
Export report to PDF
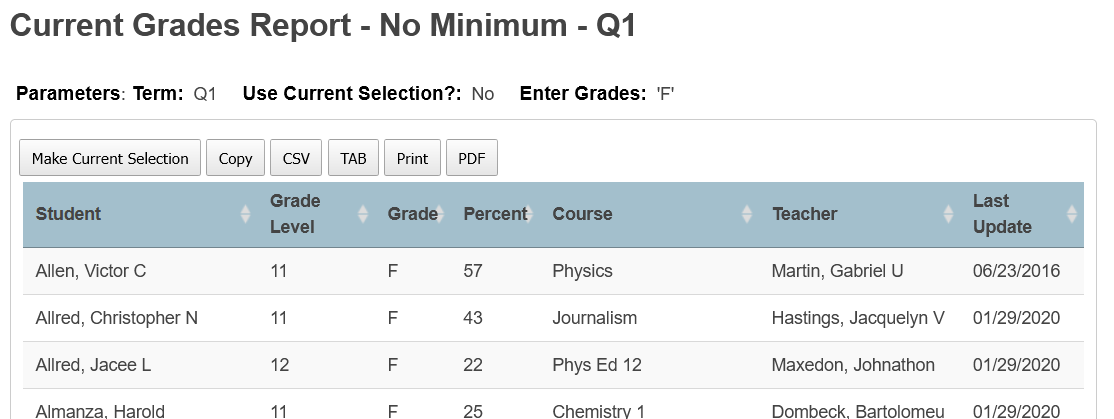point(472,158)
